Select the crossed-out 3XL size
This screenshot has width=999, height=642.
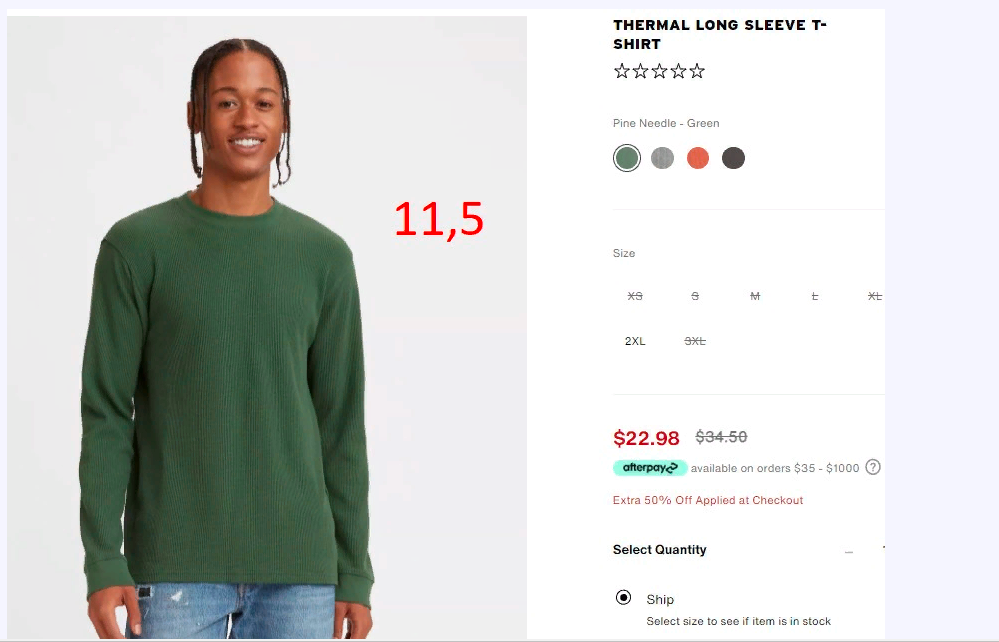click(x=695, y=341)
